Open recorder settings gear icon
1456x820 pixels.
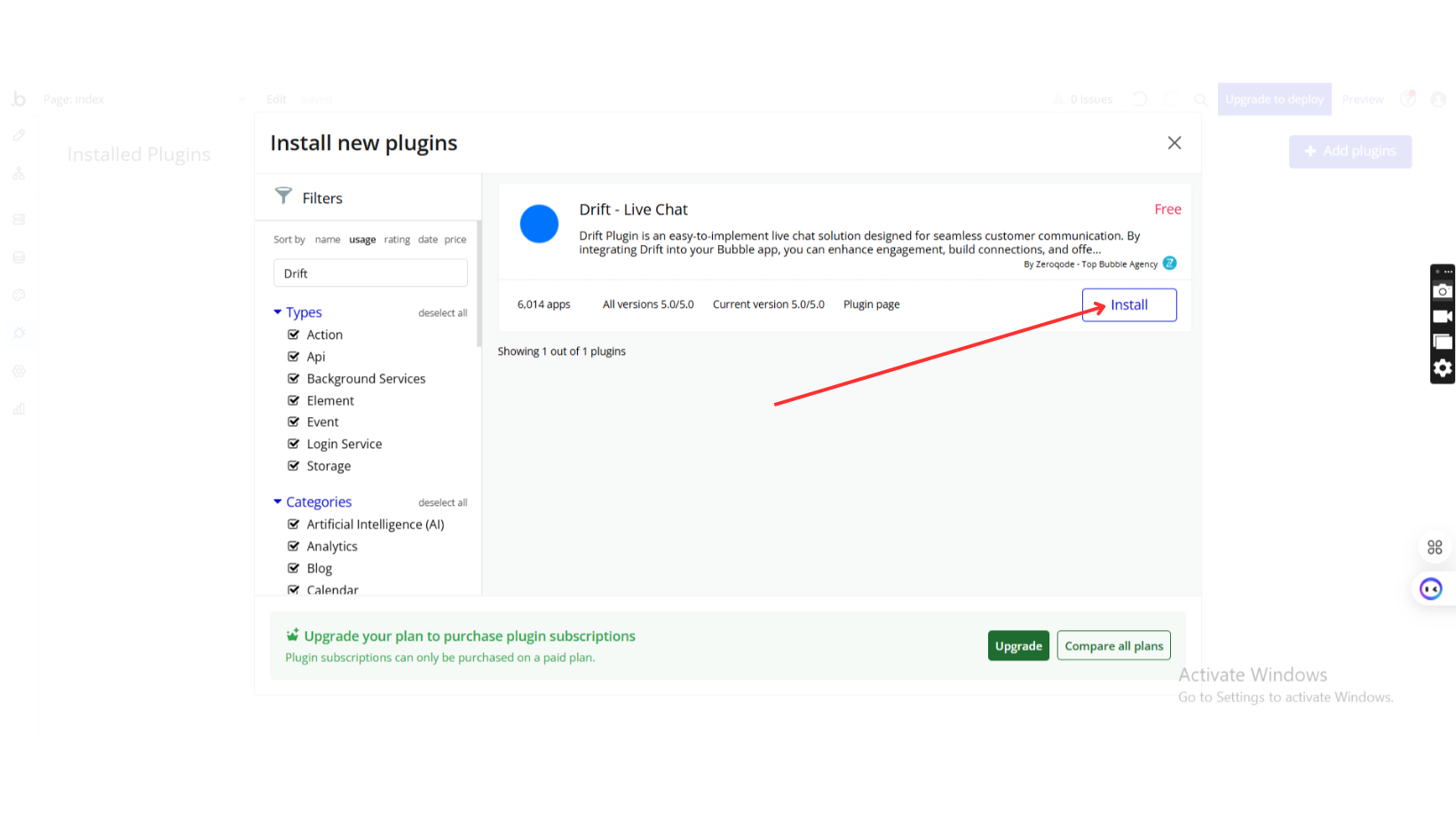point(1443,368)
